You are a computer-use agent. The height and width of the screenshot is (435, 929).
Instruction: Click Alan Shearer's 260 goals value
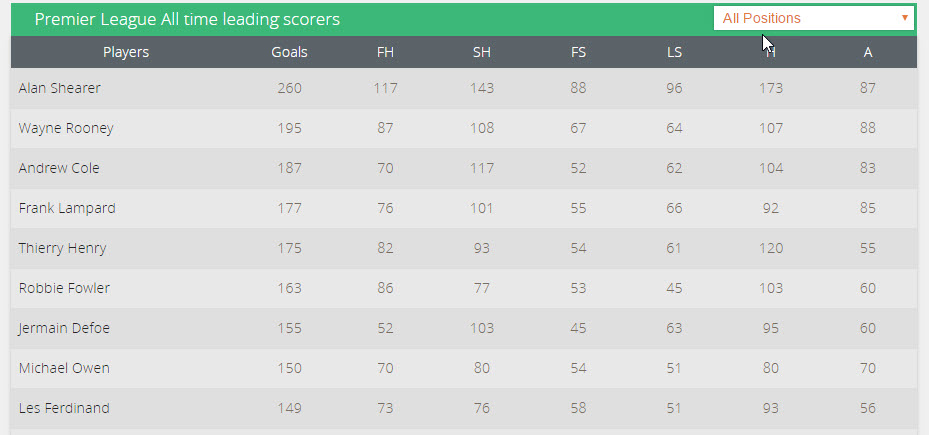(x=289, y=88)
